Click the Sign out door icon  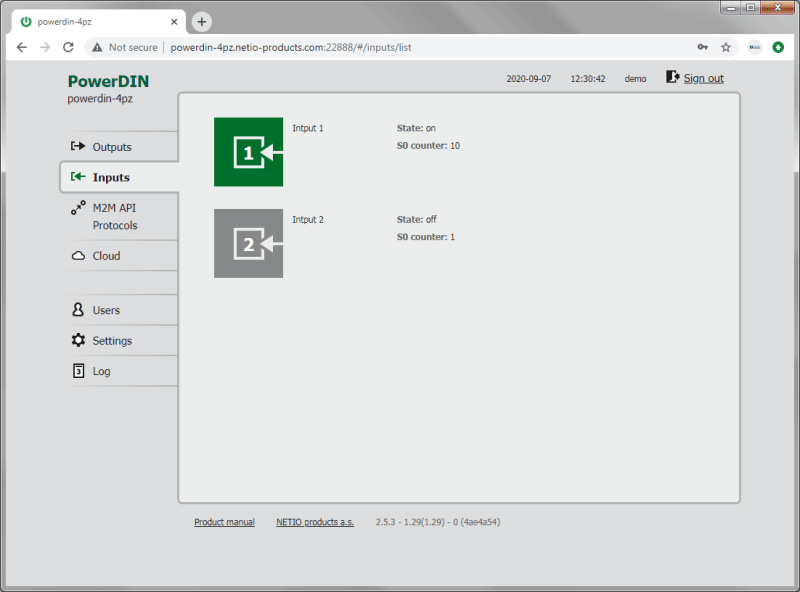[x=671, y=77]
